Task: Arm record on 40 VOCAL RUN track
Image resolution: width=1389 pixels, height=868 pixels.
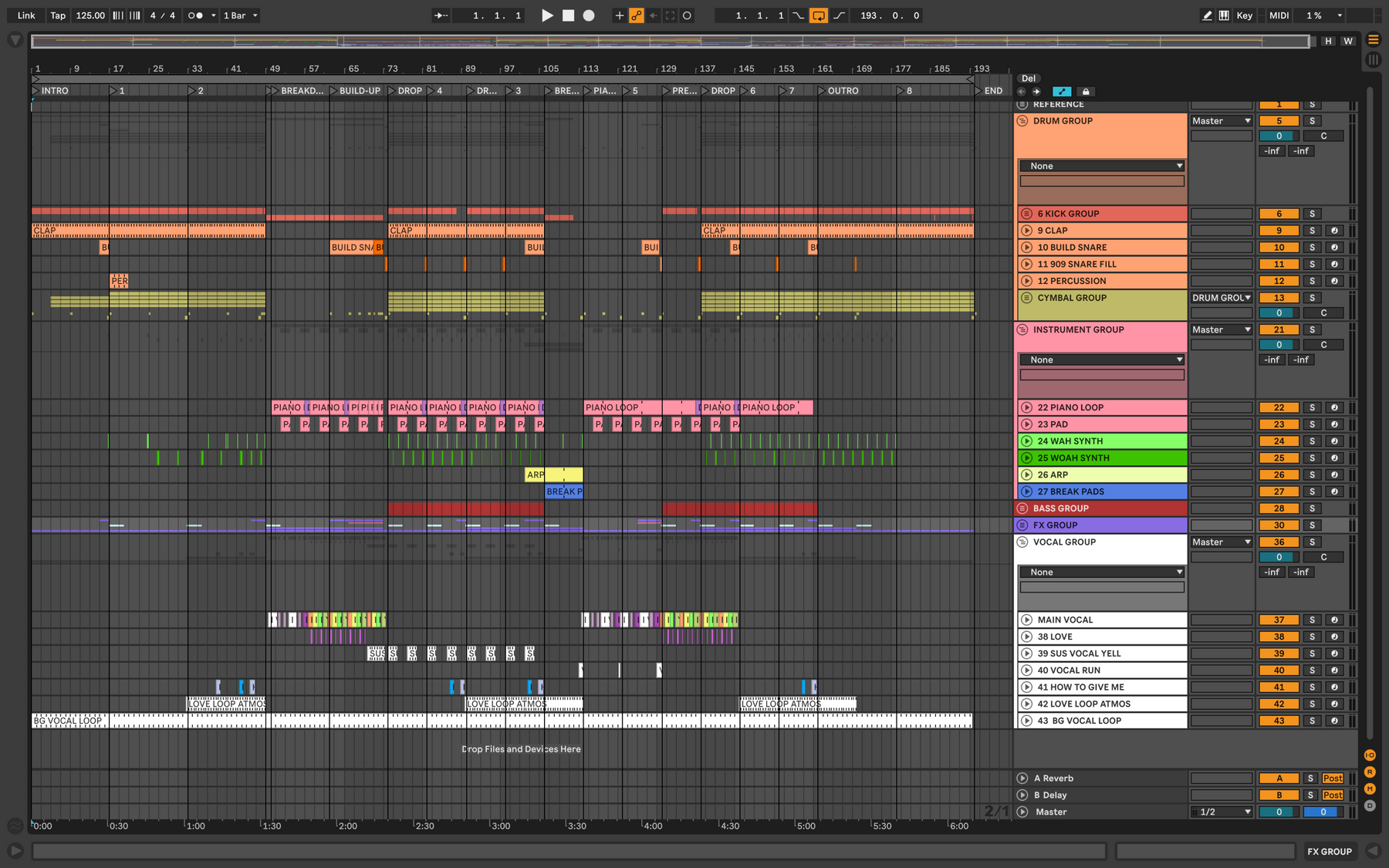Action: [1334, 670]
